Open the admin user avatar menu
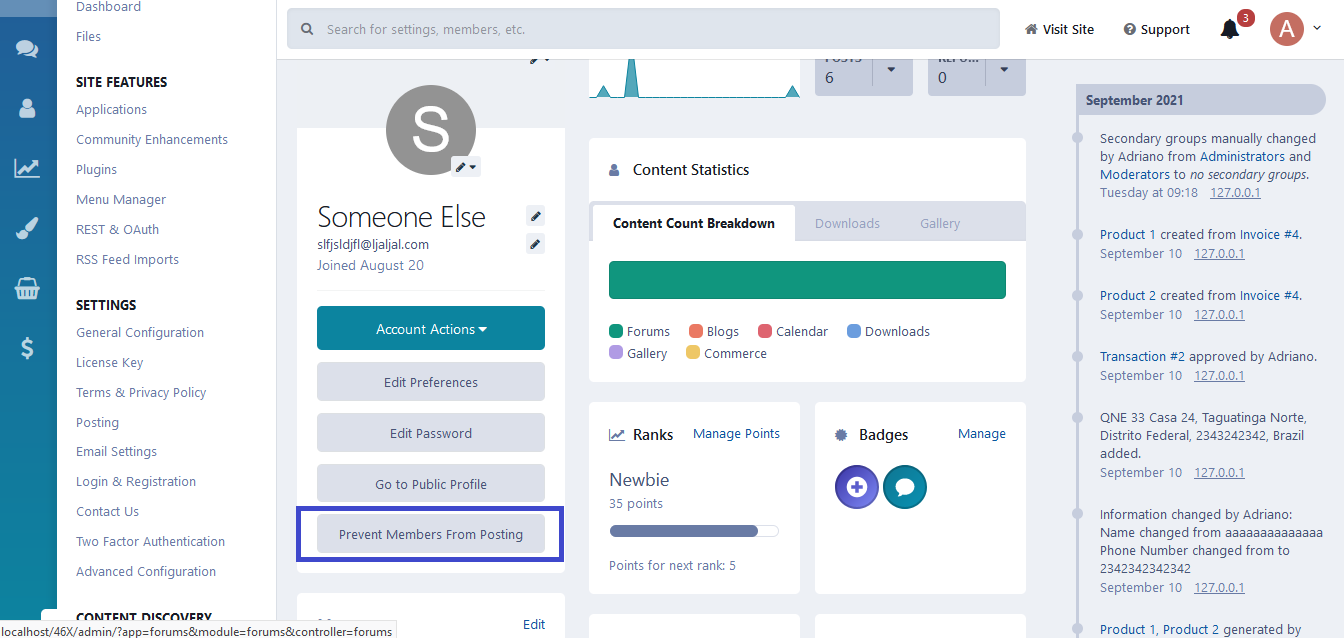This screenshot has width=1344, height=638. pyautogui.click(x=1295, y=29)
